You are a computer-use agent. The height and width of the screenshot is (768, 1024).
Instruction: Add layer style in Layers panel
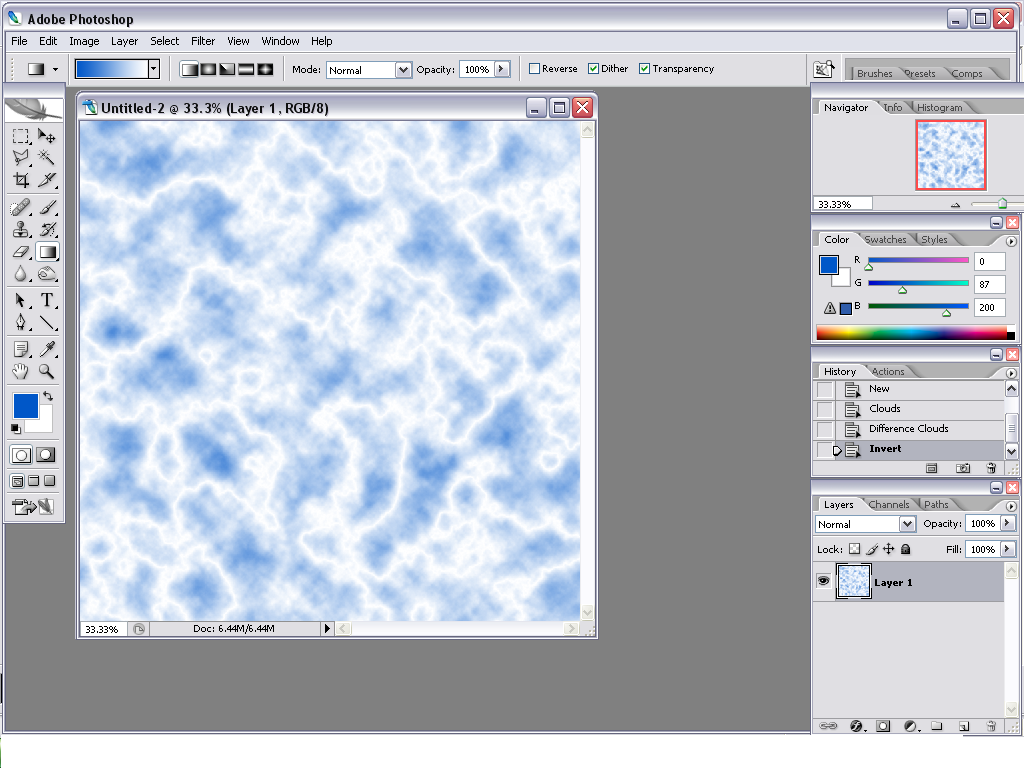click(x=856, y=726)
